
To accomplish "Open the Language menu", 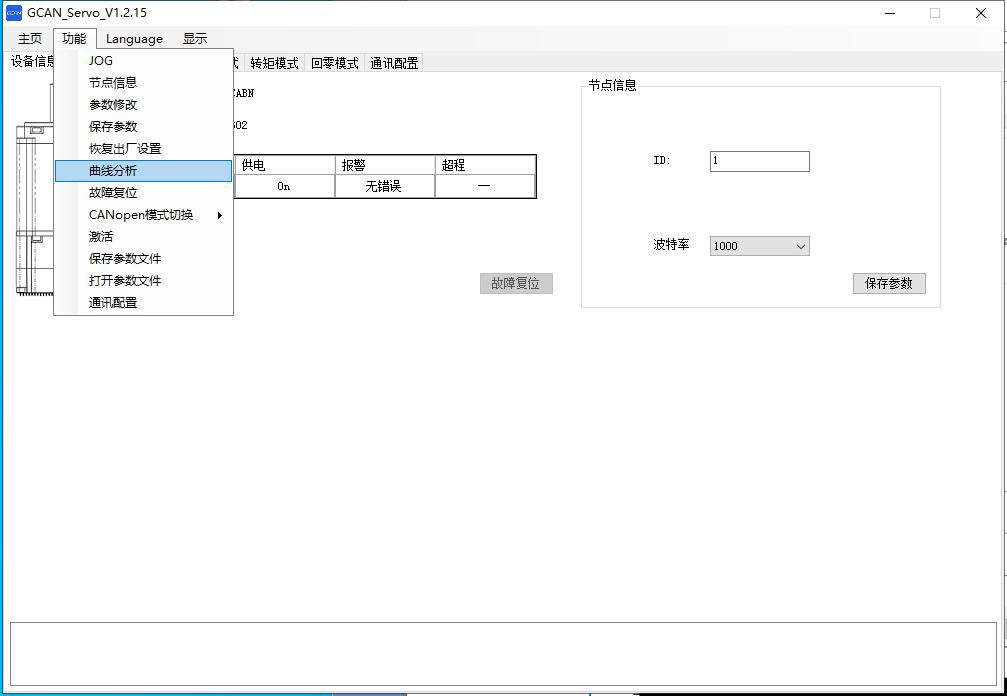I will tap(134, 39).
